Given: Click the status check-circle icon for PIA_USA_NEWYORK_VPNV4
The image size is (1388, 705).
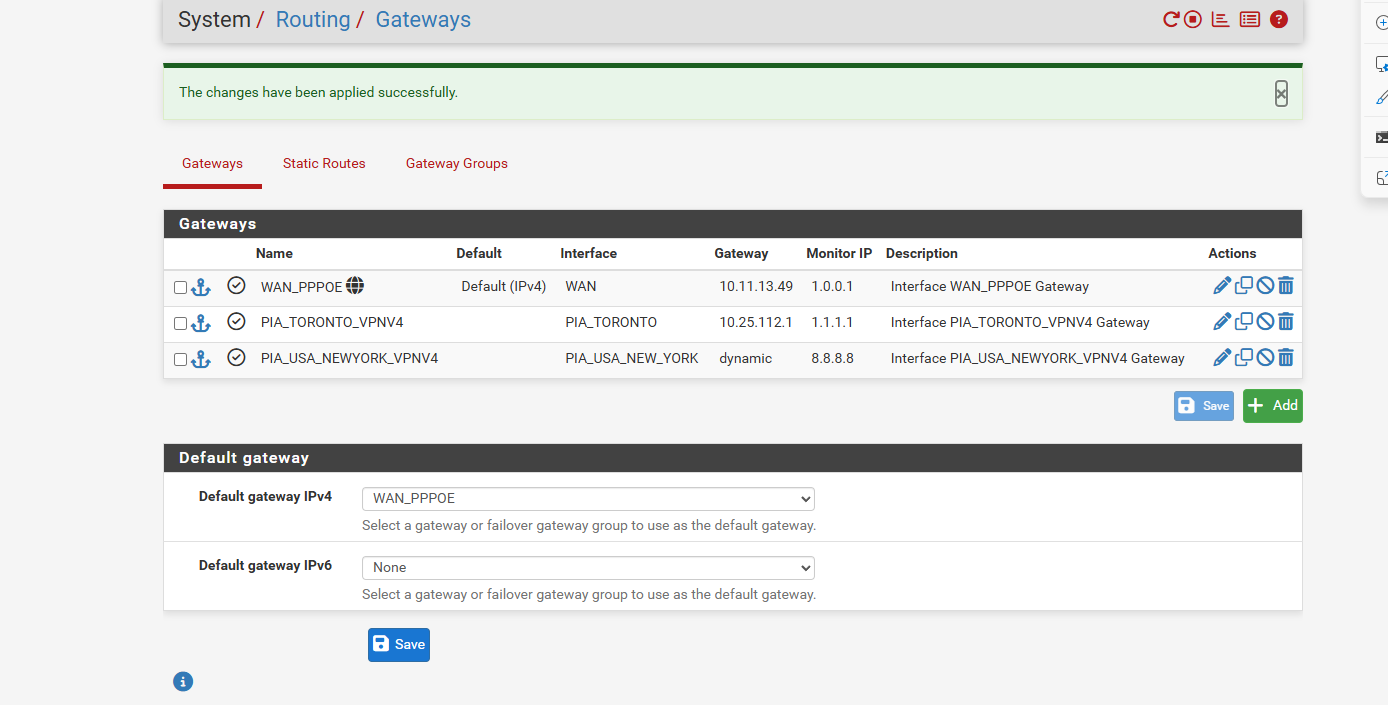Looking at the screenshot, I should [236, 357].
